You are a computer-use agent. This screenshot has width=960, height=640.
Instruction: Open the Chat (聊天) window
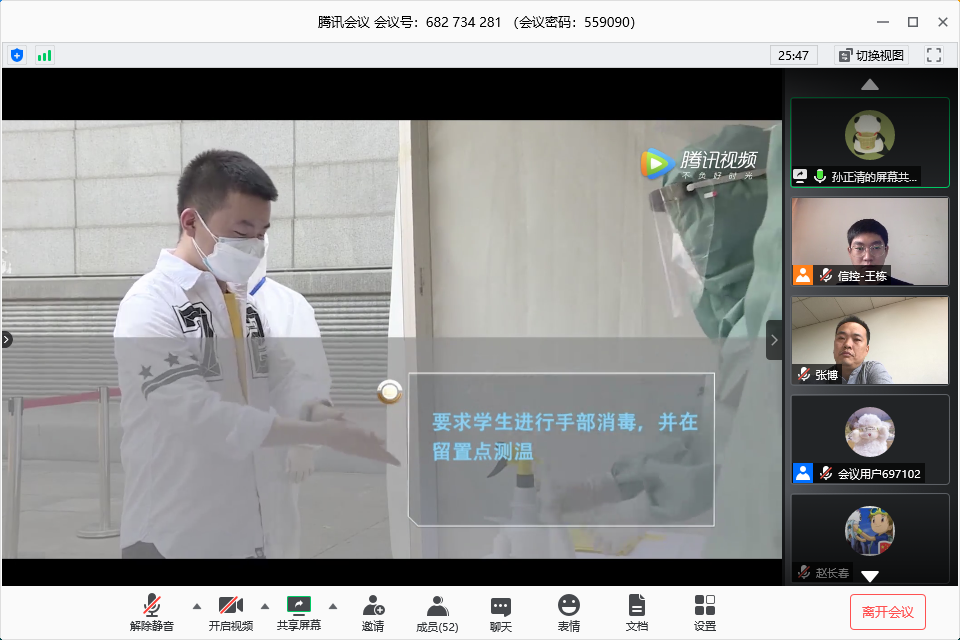(x=501, y=612)
